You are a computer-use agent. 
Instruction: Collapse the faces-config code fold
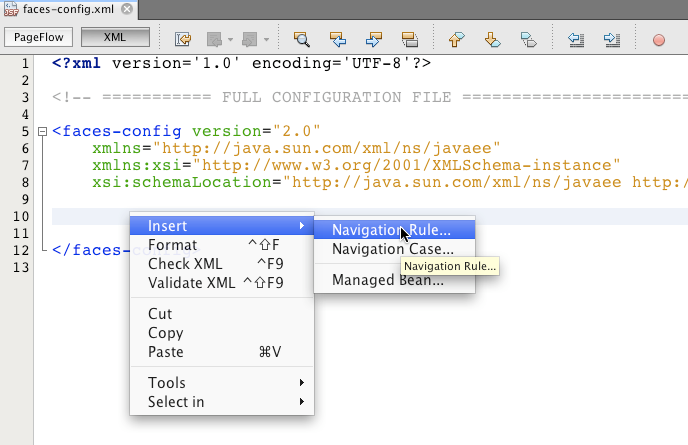click(x=41, y=131)
